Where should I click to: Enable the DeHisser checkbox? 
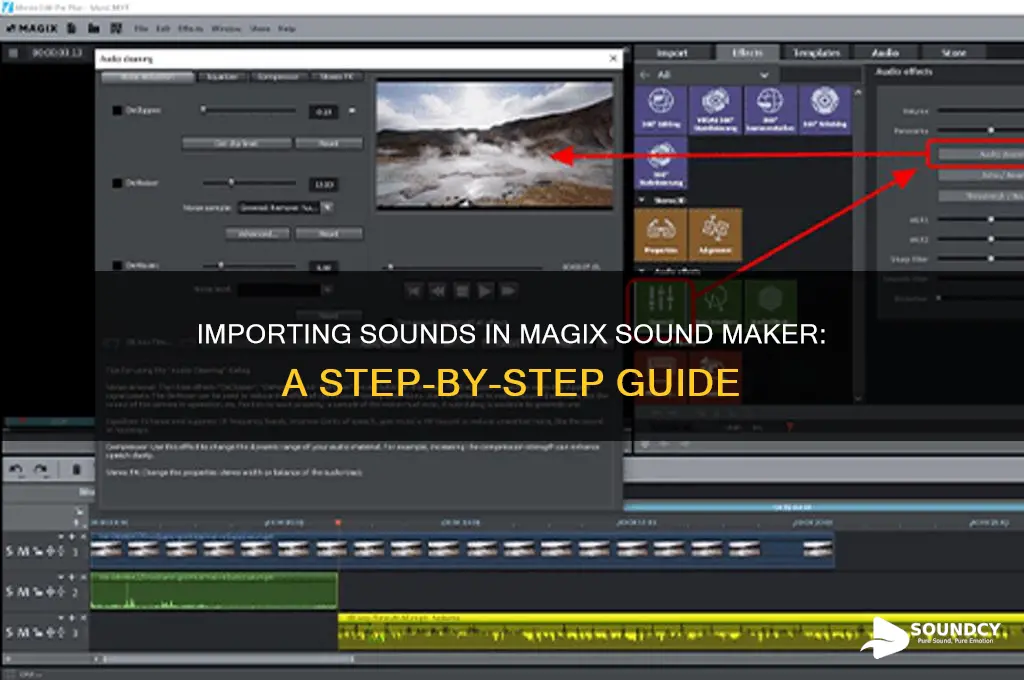118,265
